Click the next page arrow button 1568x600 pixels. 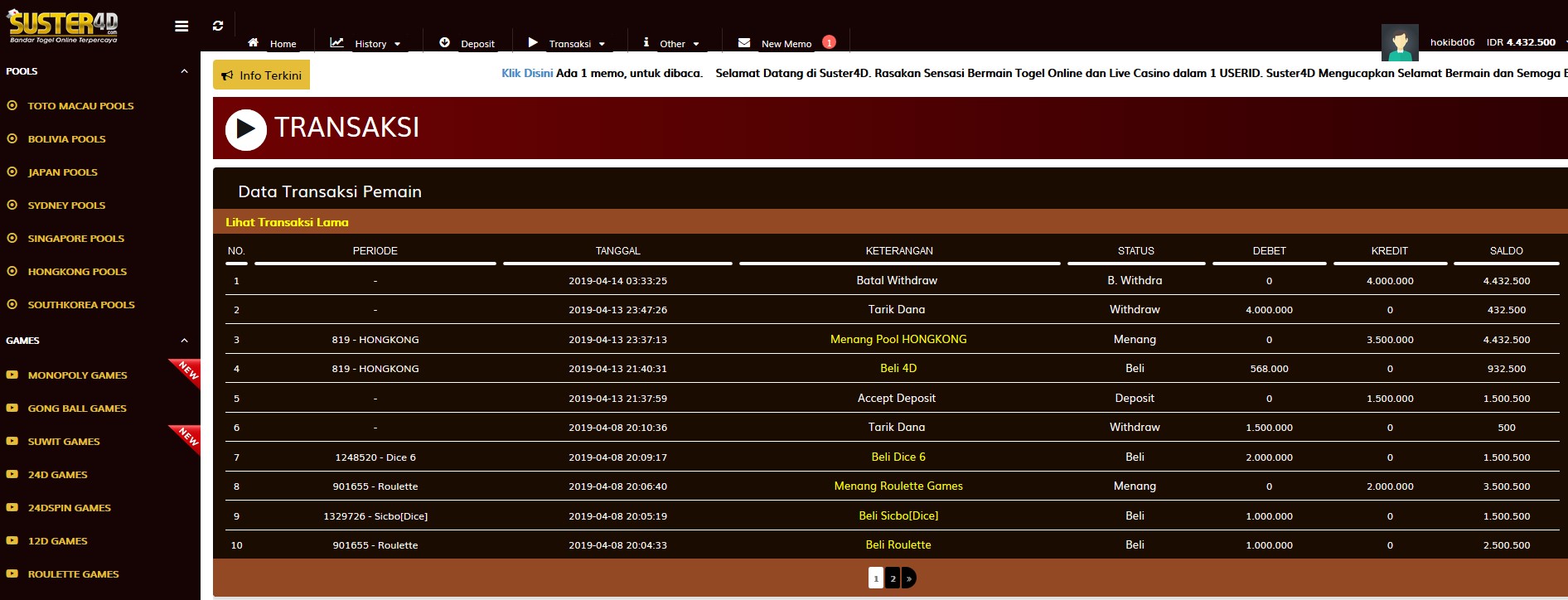909,578
